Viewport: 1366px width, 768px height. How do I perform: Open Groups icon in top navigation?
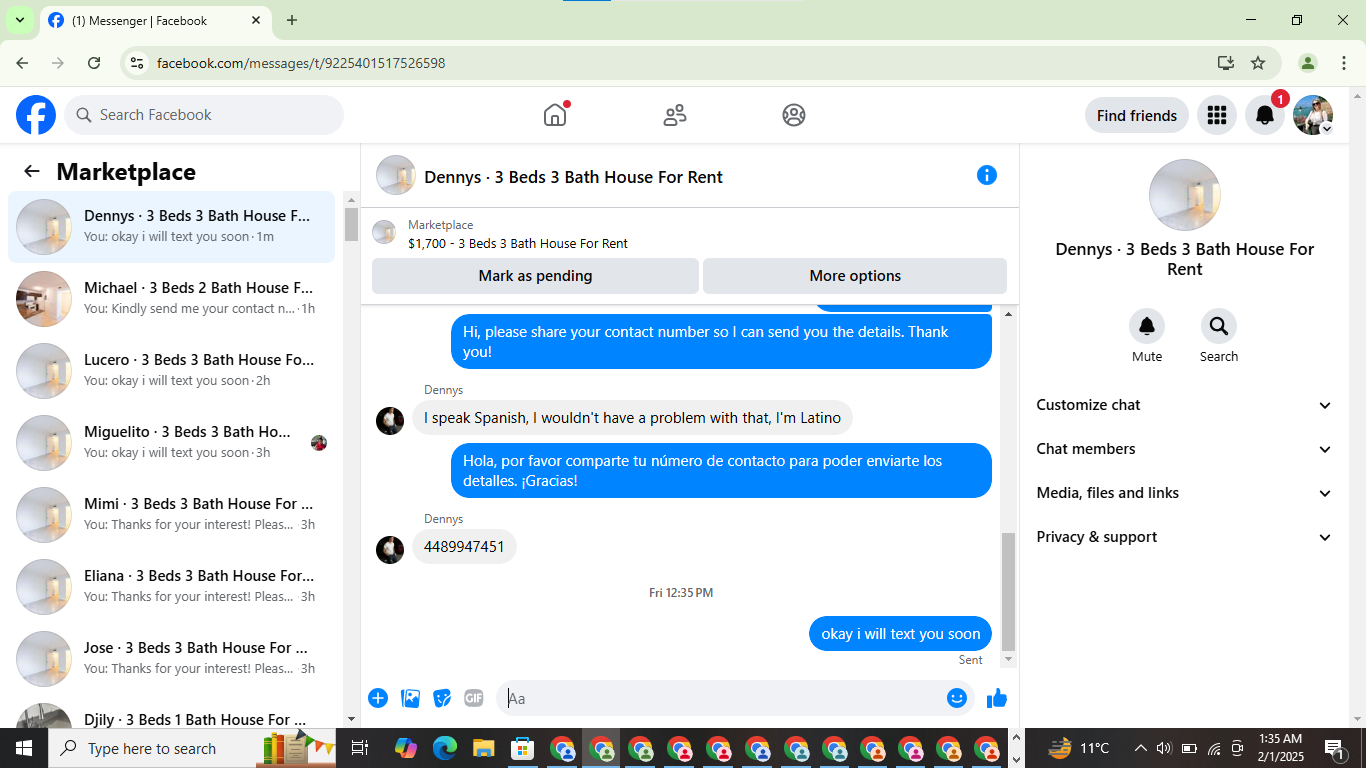[x=794, y=115]
